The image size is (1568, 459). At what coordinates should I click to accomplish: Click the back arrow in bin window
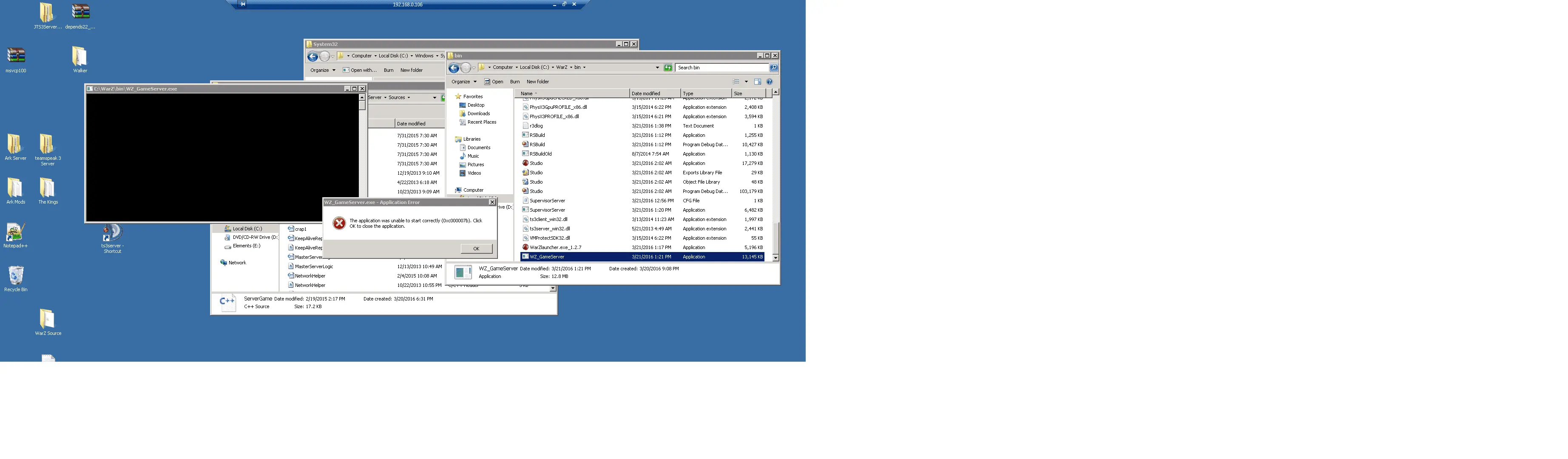click(454, 68)
